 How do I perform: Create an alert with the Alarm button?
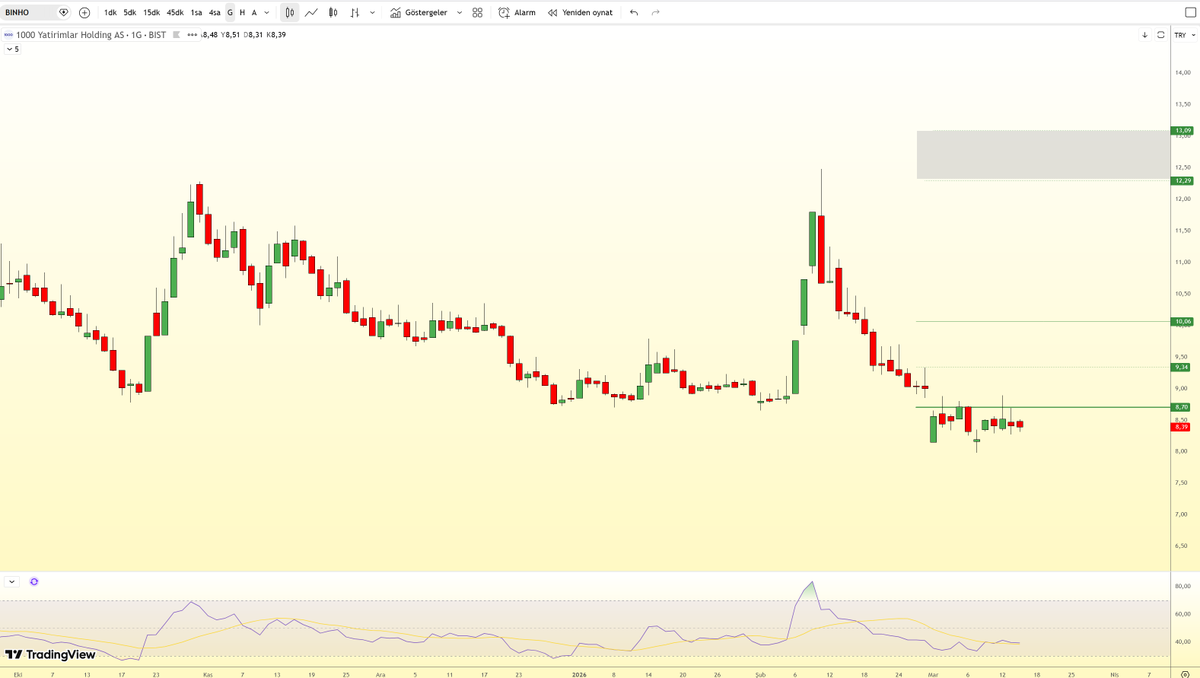pyautogui.click(x=517, y=13)
